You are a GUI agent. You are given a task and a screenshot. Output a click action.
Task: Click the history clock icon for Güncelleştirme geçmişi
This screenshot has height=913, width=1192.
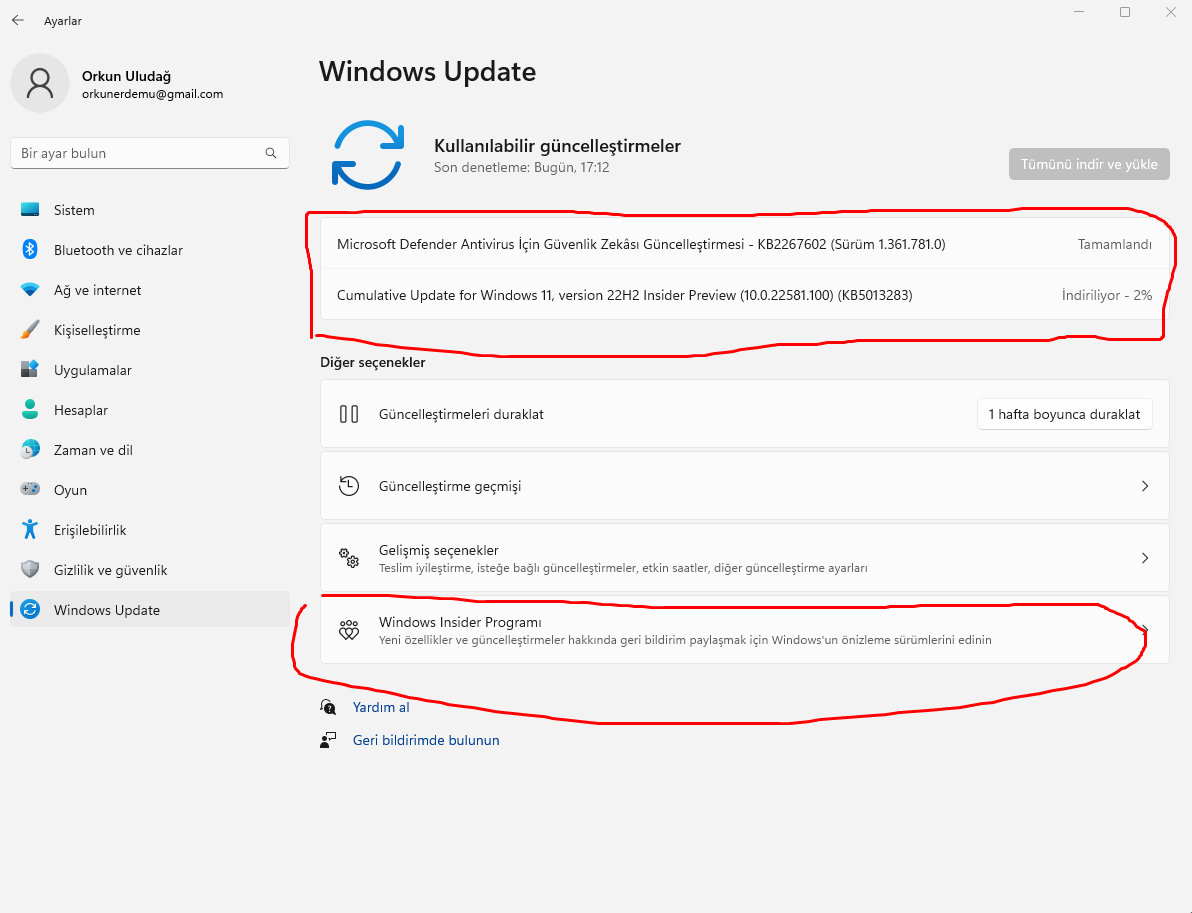click(349, 486)
